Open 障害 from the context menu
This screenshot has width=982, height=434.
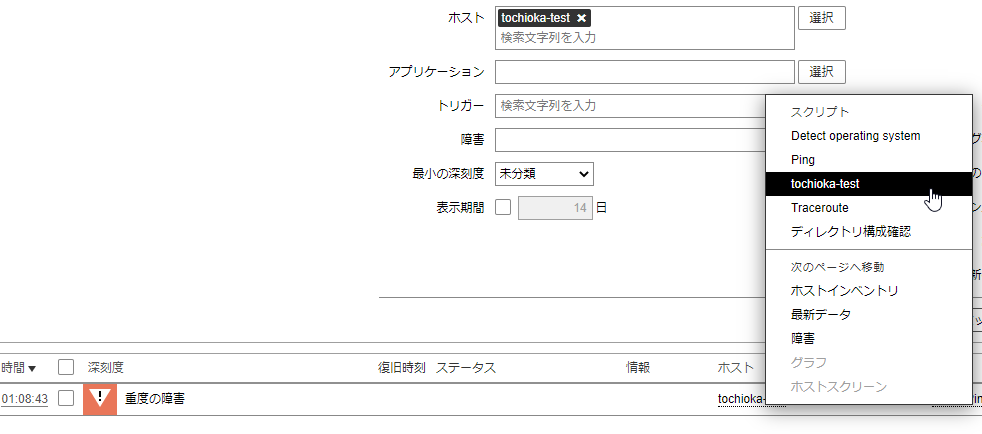802,339
